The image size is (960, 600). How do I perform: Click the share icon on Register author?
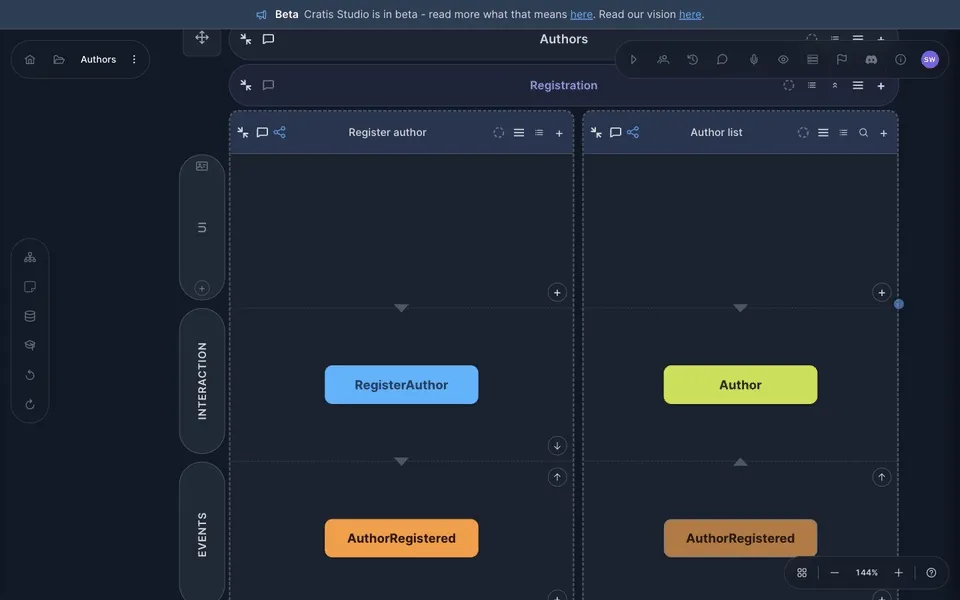[x=280, y=132]
